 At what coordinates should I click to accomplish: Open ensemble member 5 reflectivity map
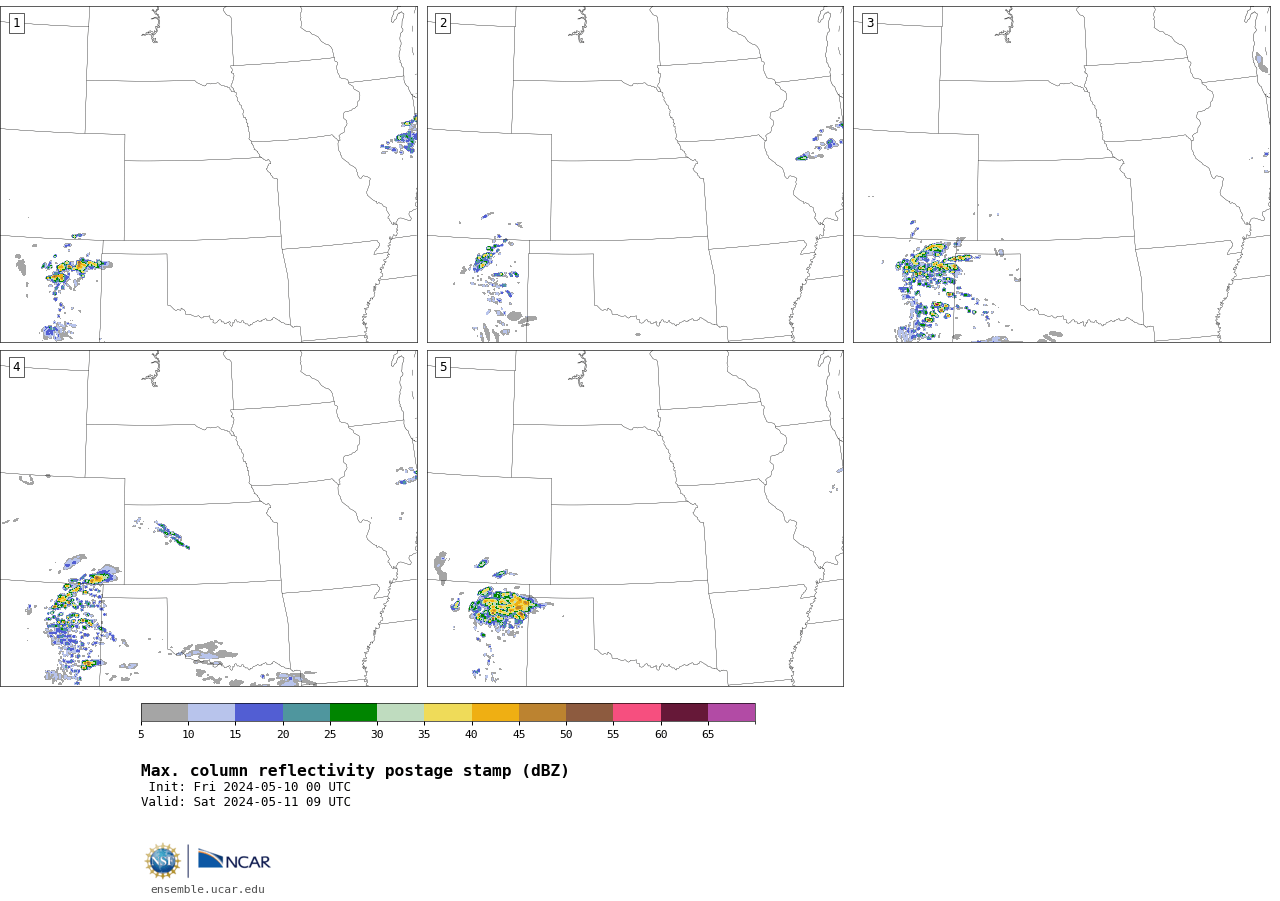click(635, 518)
